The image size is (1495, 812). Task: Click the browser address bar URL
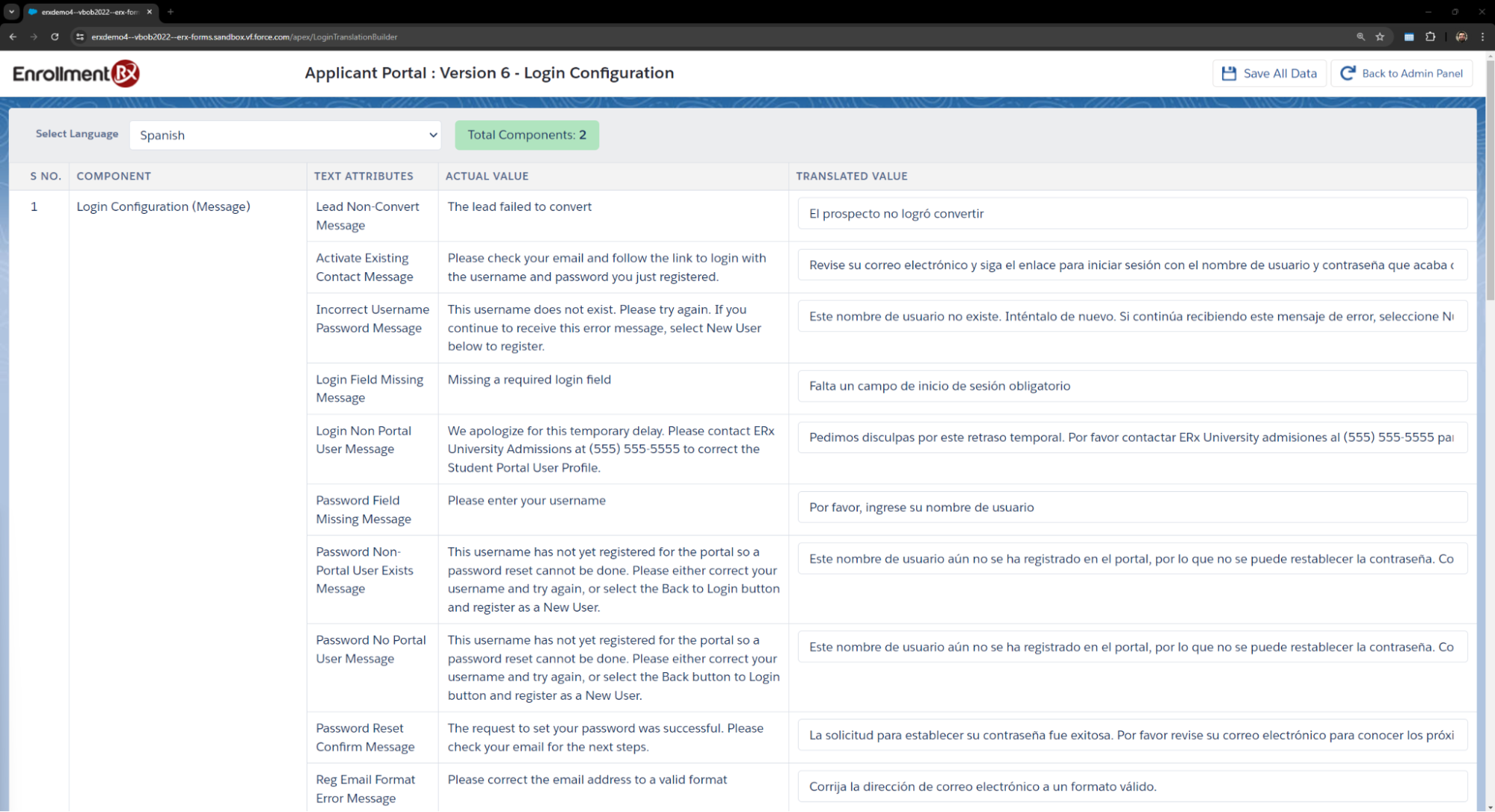coord(244,37)
